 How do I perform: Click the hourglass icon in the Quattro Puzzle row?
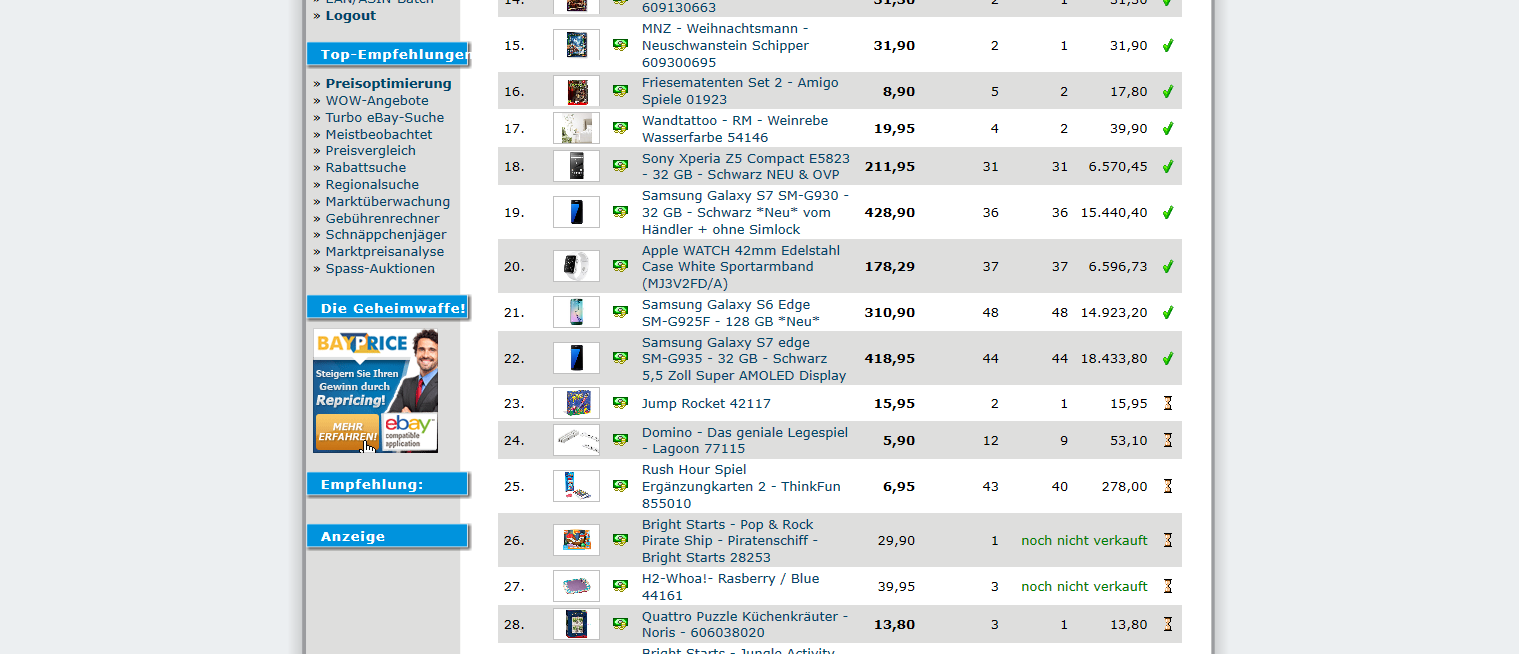pyautogui.click(x=1167, y=624)
